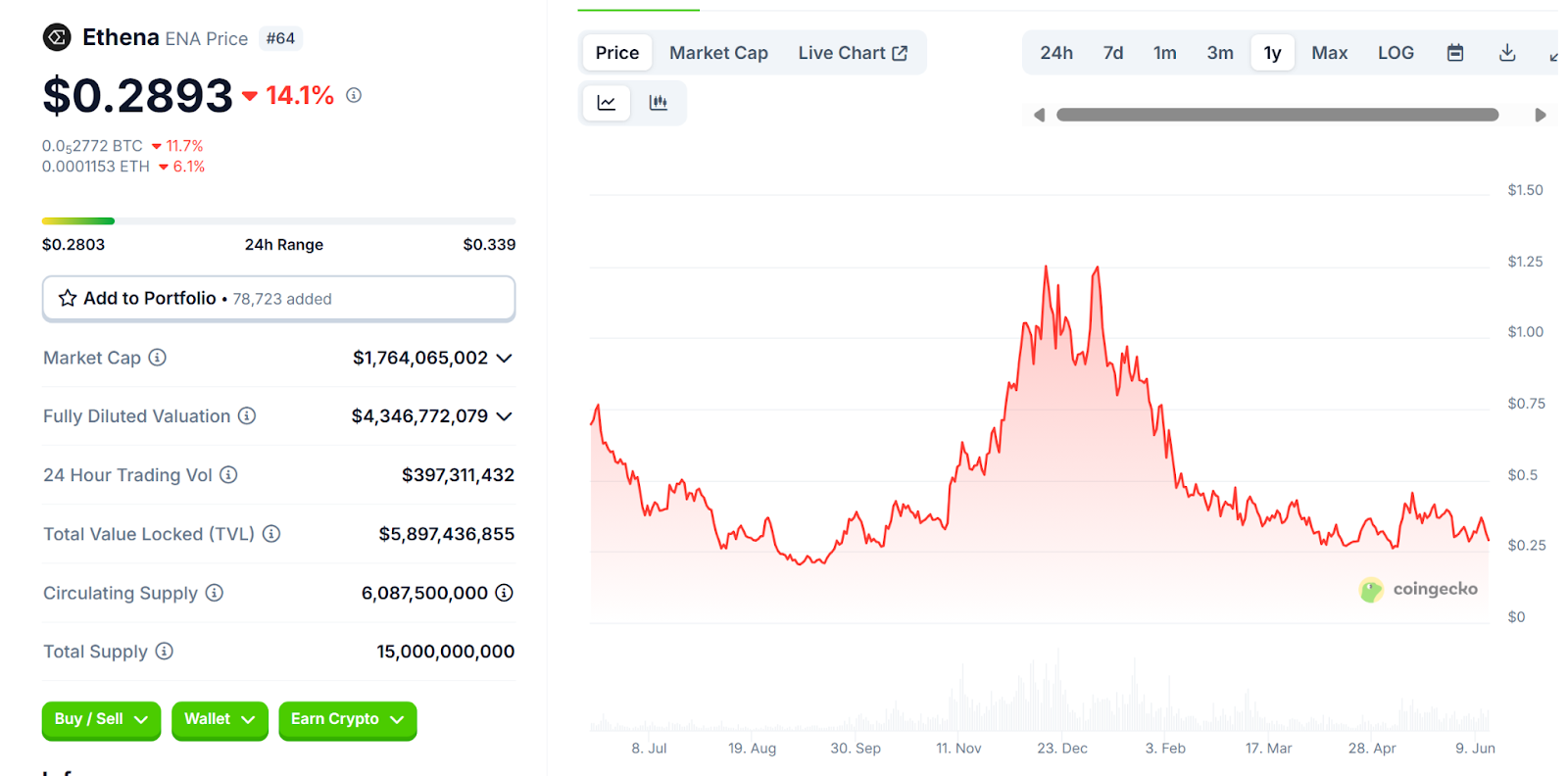
Task: Click the $1.25 y-axis label
Action: point(1525,262)
